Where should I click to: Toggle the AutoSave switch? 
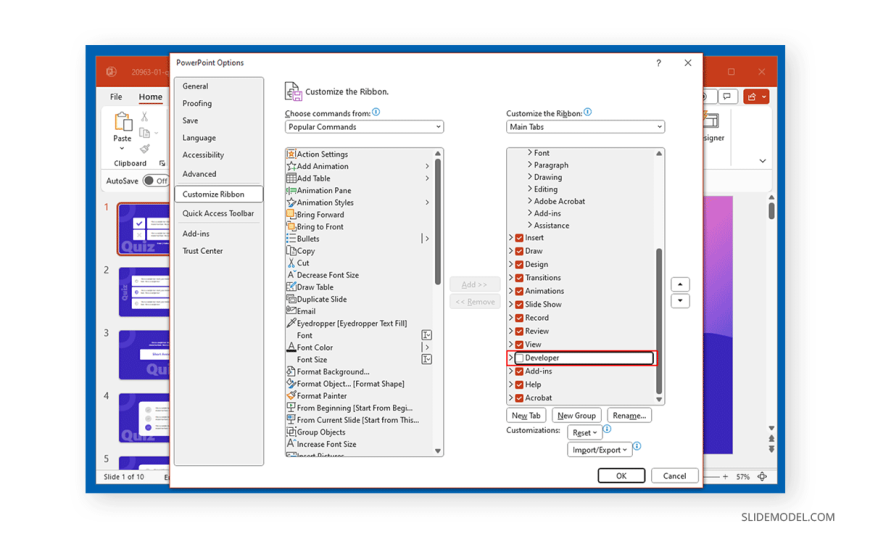[155, 181]
